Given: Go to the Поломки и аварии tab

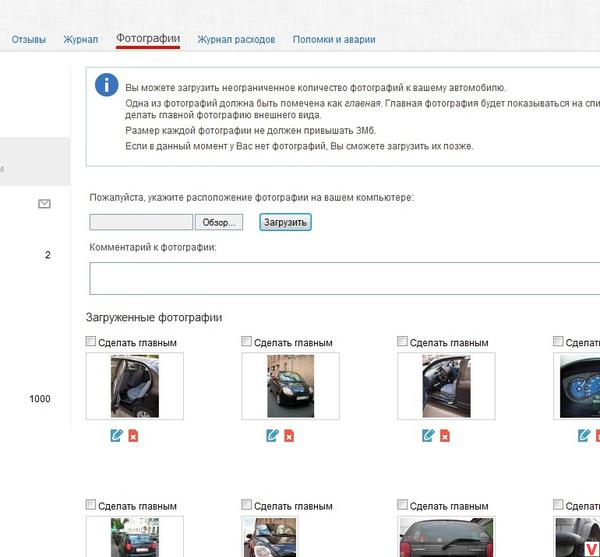Looking at the screenshot, I should click(334, 39).
